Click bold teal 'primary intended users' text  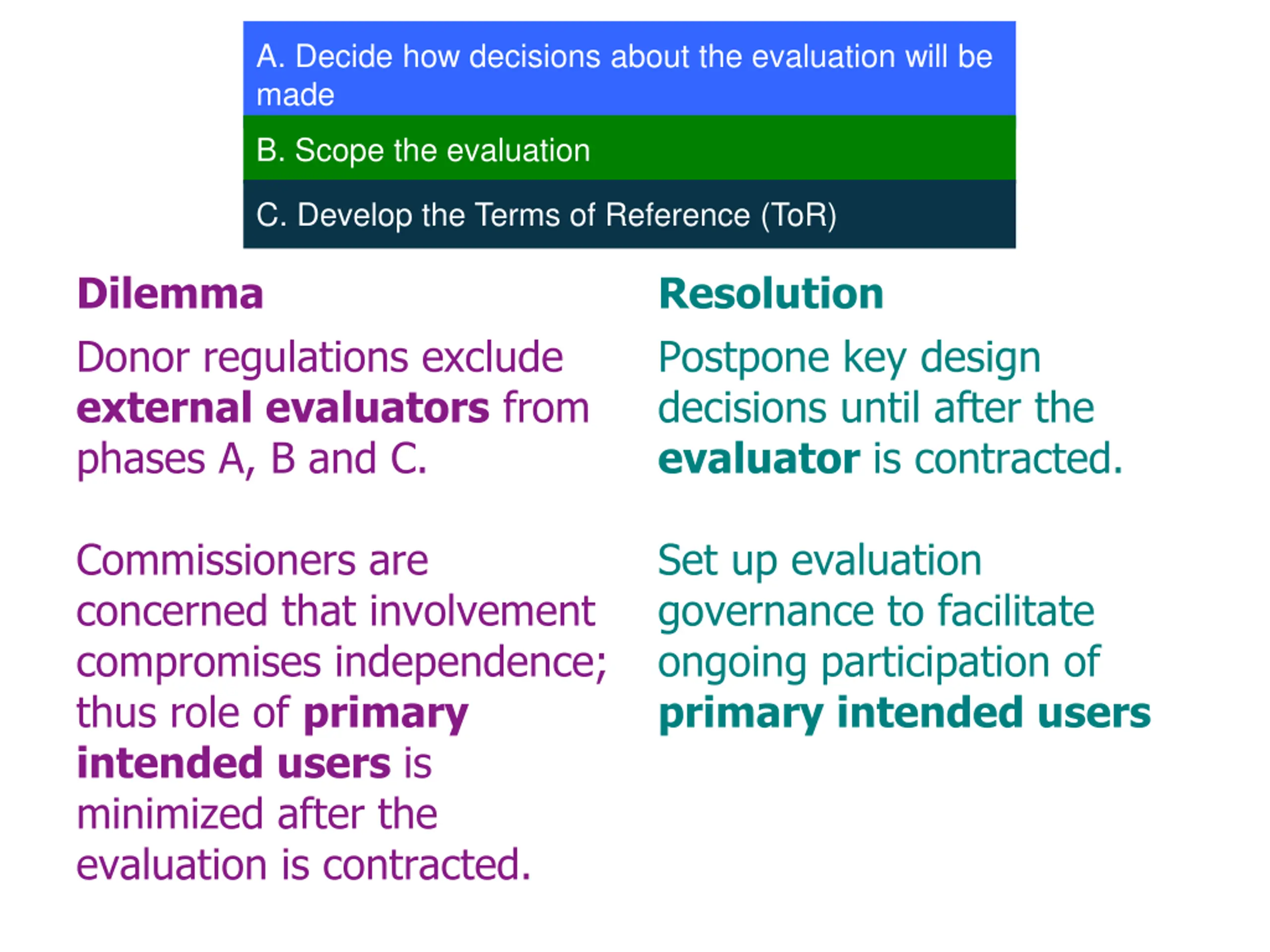pyautogui.click(x=905, y=714)
